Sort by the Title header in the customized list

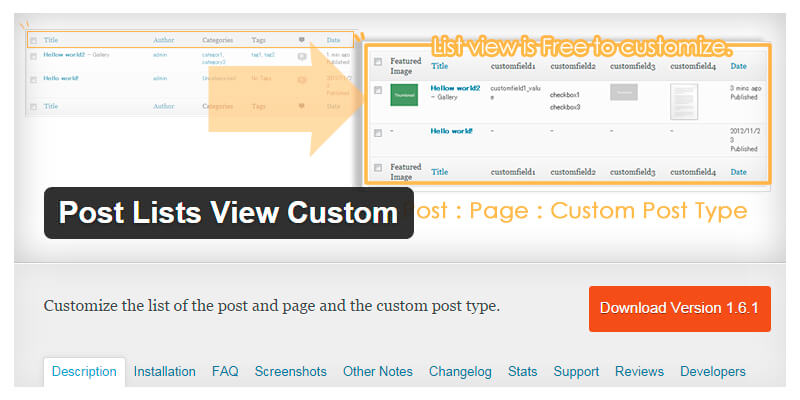pos(439,66)
